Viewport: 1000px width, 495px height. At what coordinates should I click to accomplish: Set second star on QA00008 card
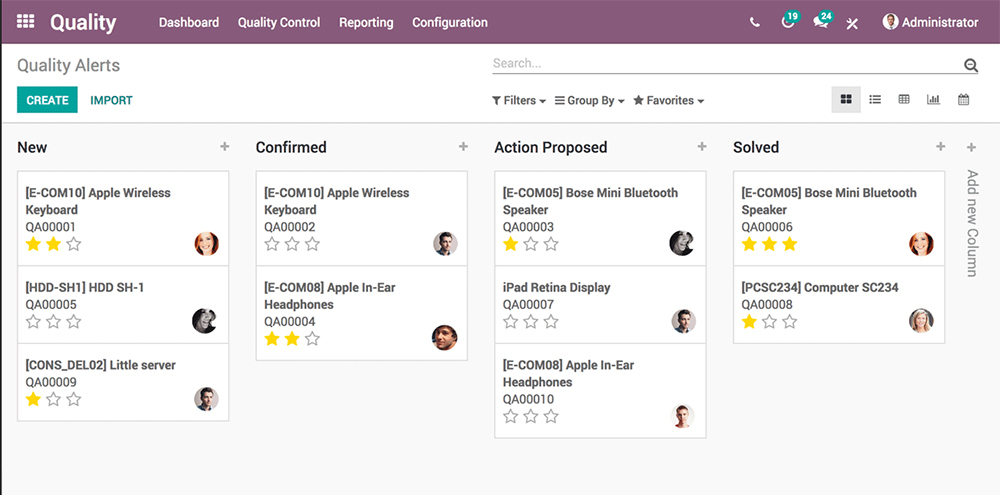769,322
